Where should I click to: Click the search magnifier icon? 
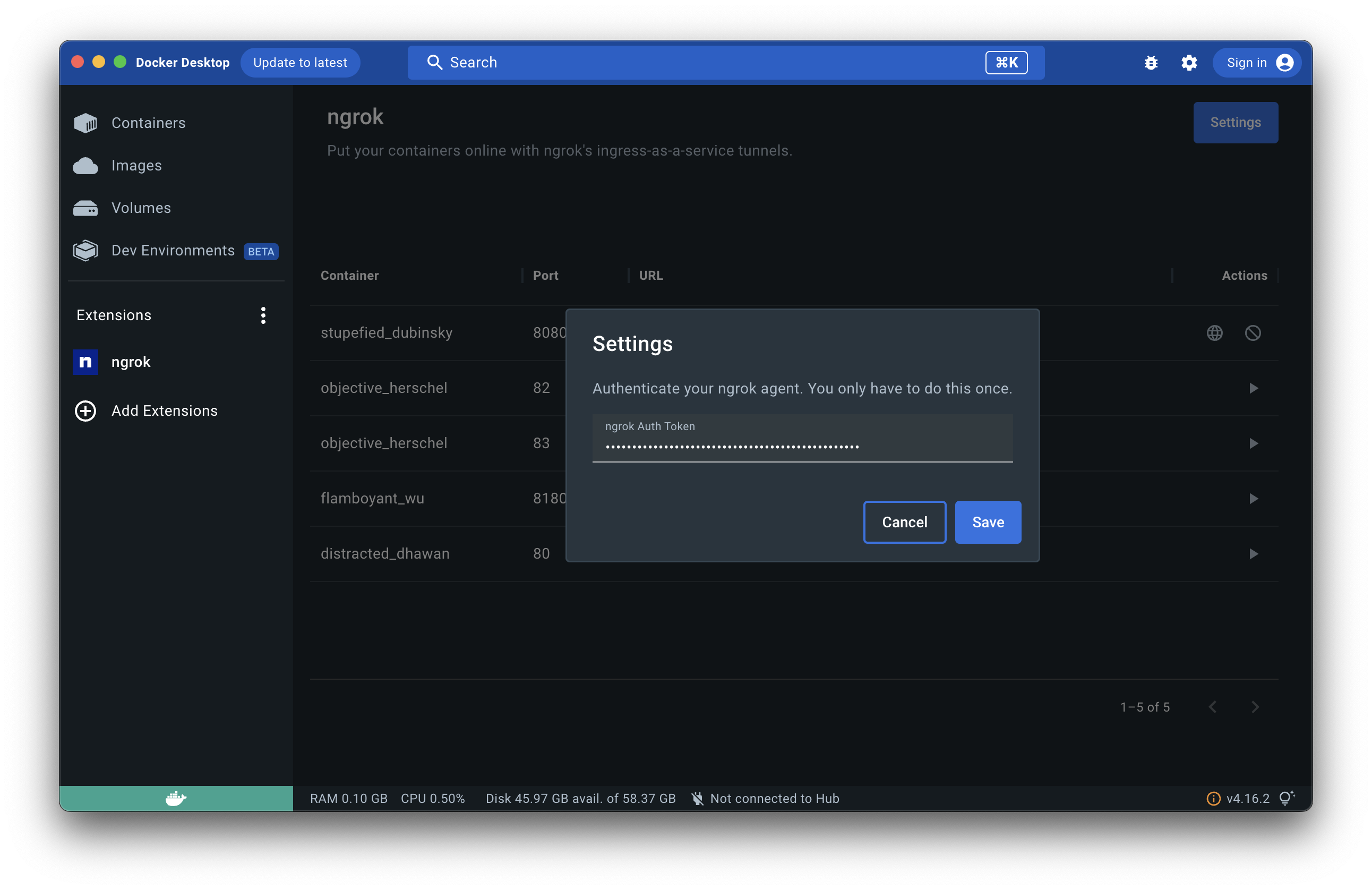point(435,62)
